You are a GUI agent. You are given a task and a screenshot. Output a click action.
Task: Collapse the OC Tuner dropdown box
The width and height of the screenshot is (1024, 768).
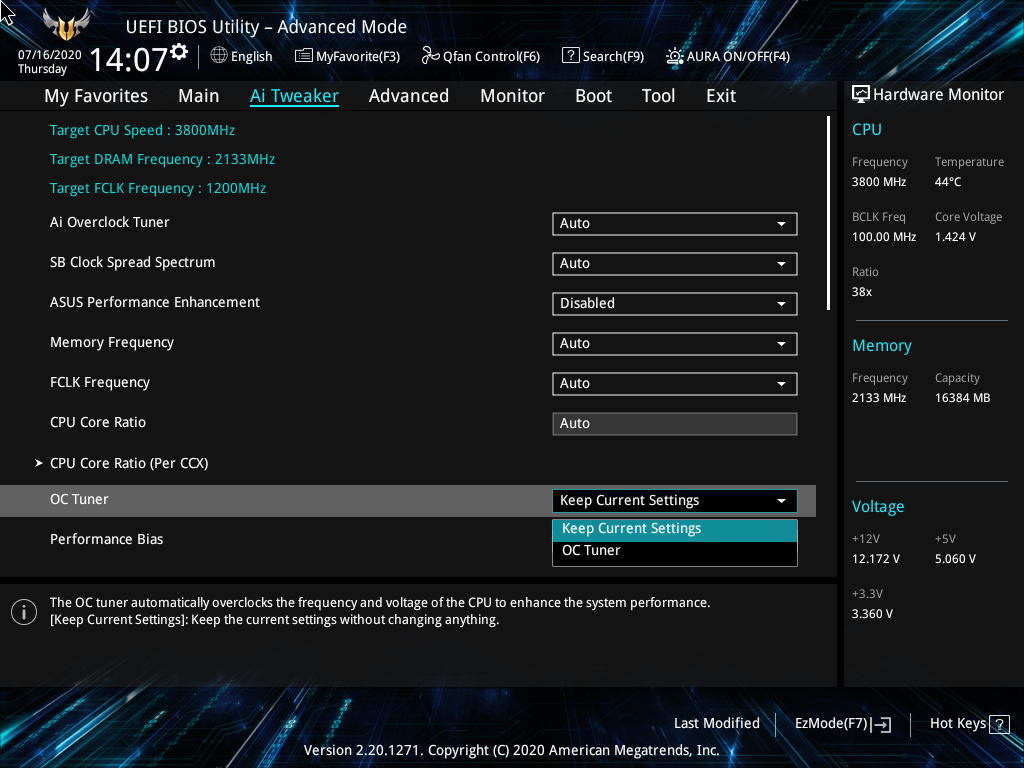pyautogui.click(x=675, y=500)
